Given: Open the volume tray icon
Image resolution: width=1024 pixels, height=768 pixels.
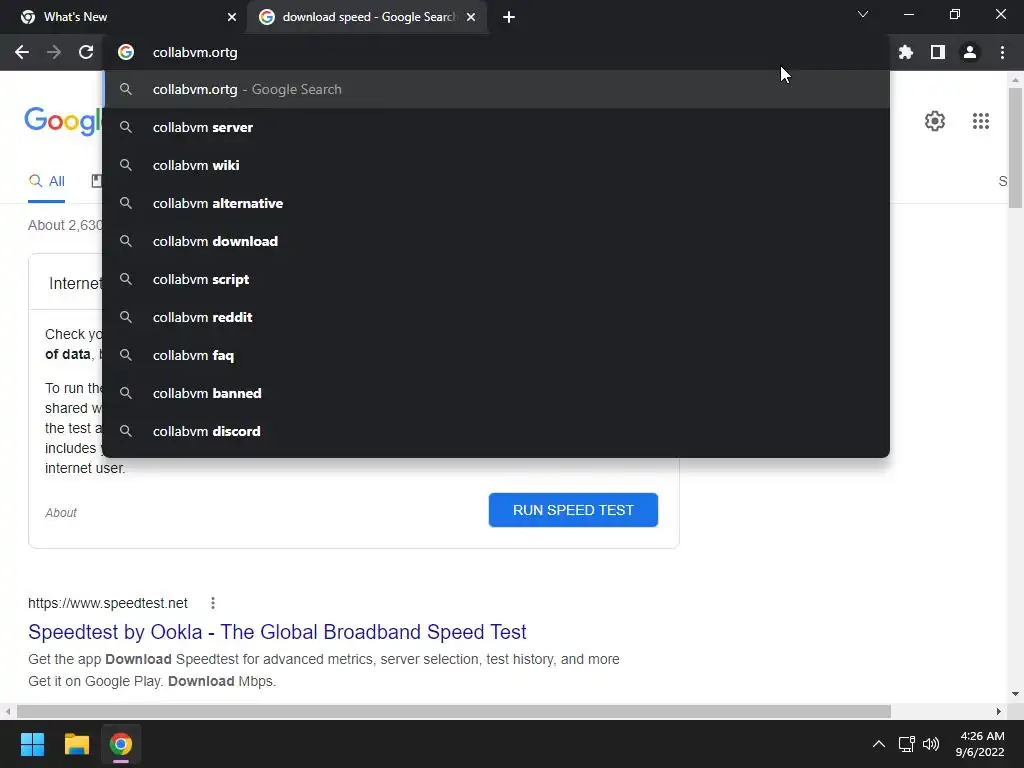Looking at the screenshot, I should 931,744.
